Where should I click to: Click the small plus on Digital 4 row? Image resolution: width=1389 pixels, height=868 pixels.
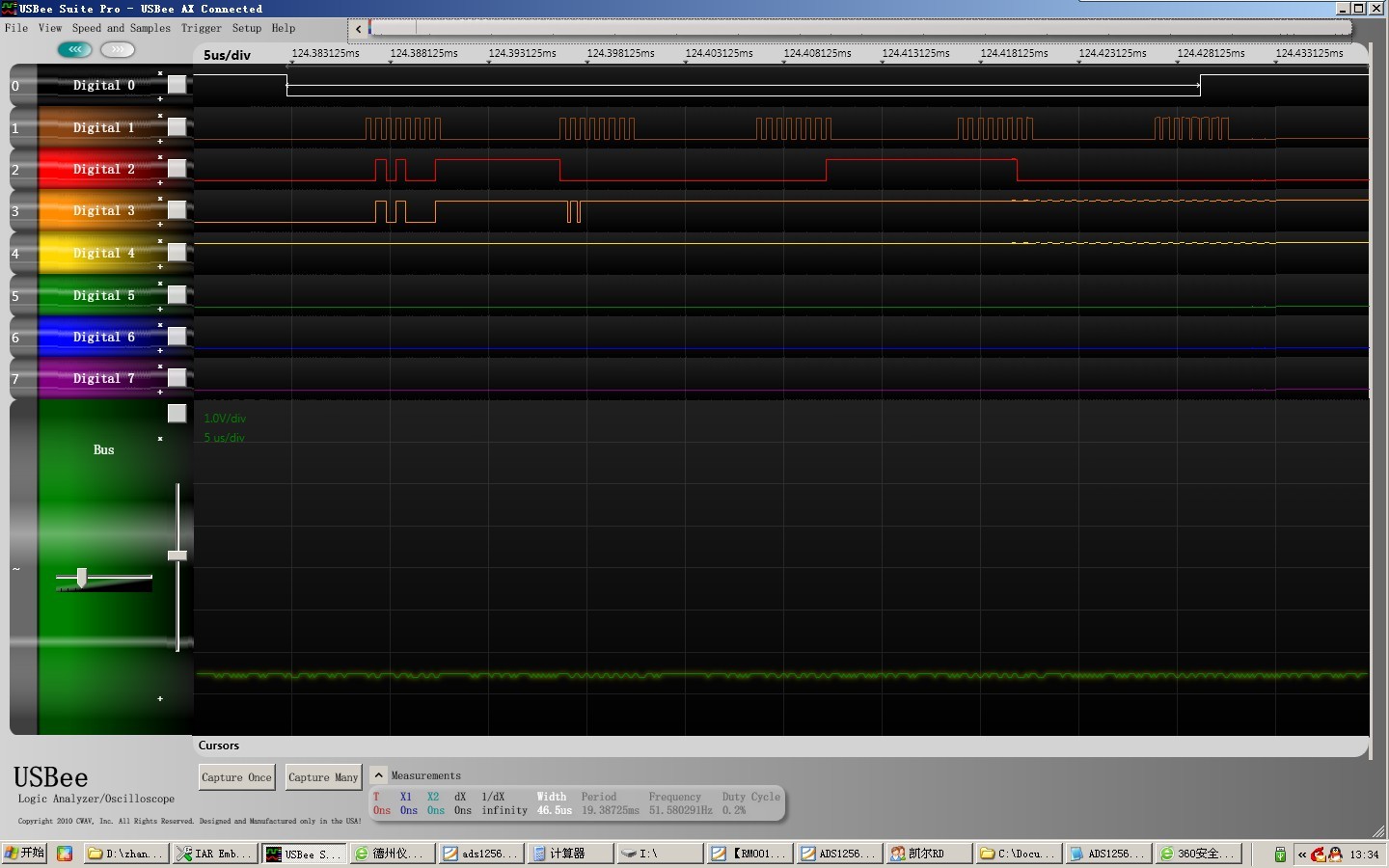coord(160,266)
